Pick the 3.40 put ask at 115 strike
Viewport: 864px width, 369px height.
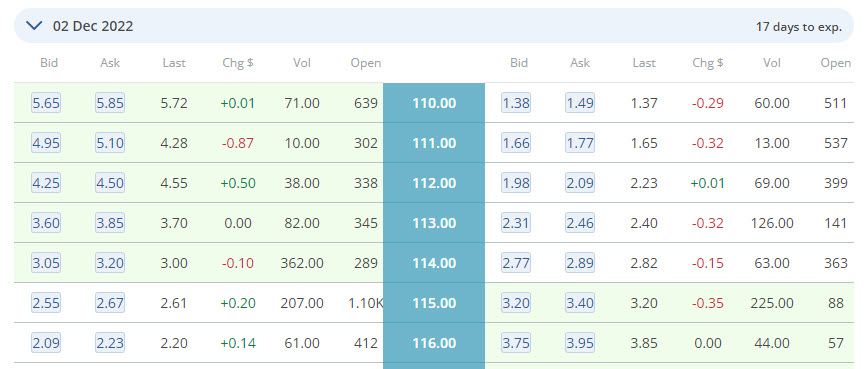pos(580,303)
